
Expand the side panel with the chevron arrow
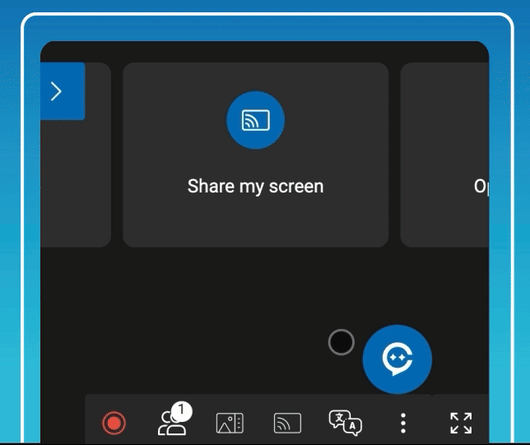pos(56,91)
